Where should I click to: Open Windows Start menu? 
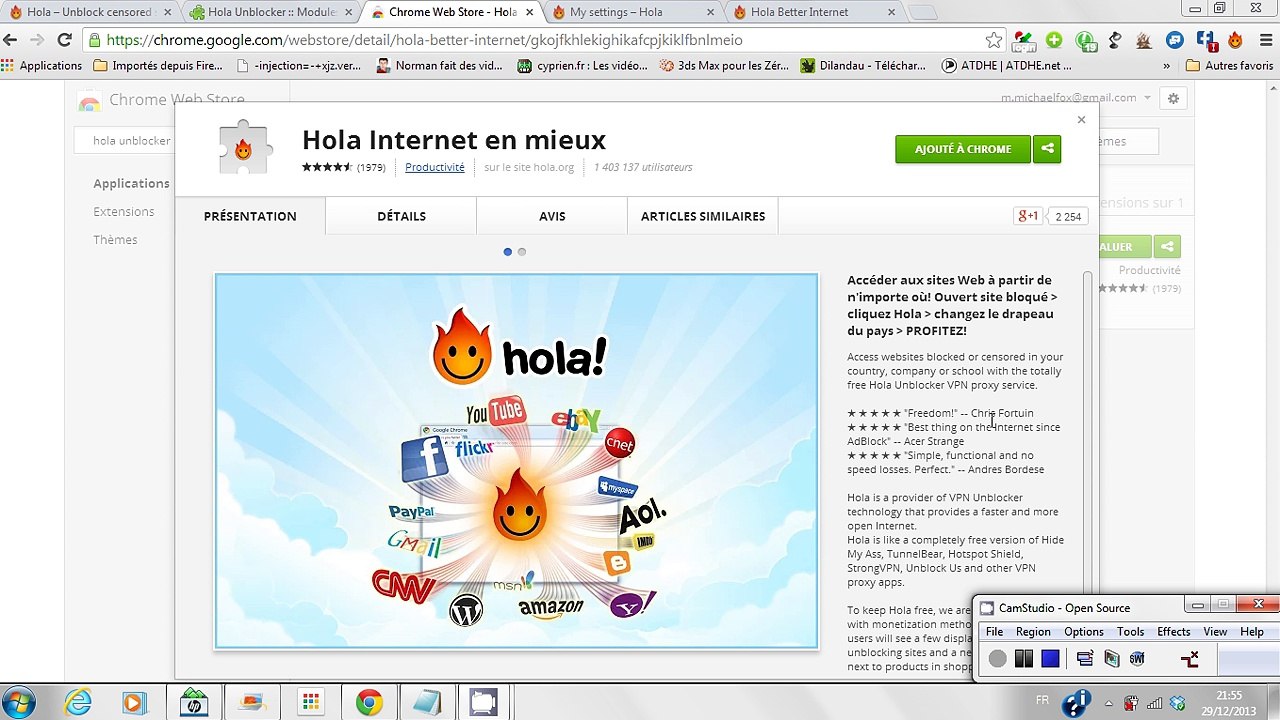pos(19,702)
